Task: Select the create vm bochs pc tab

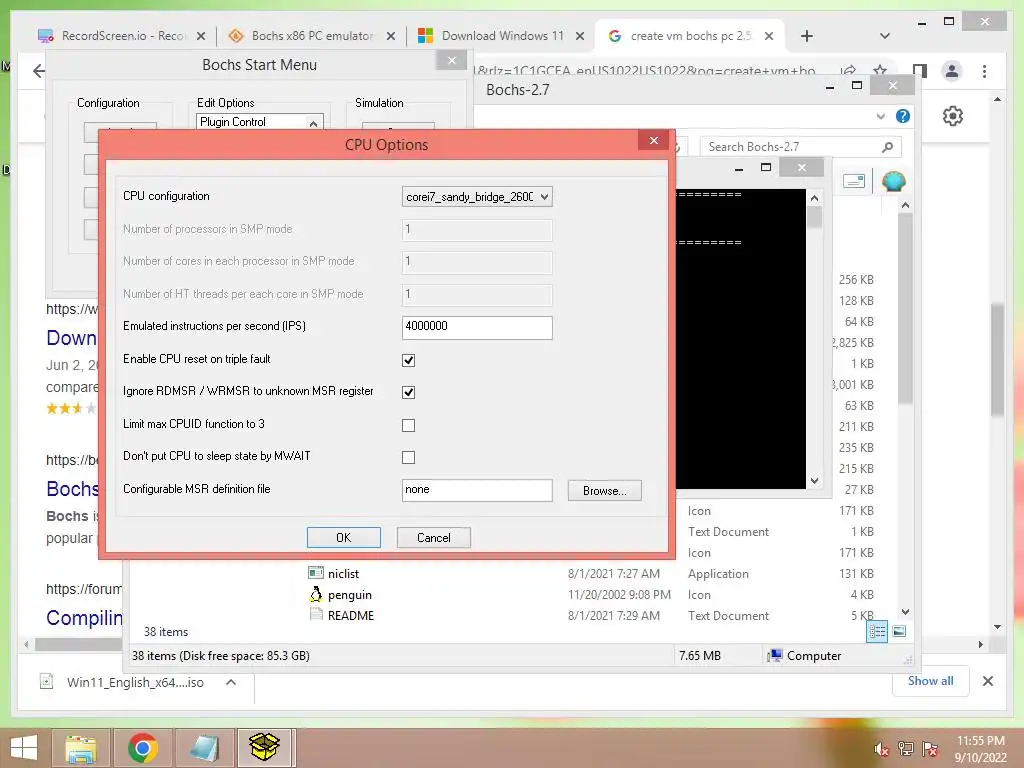Action: tap(690, 36)
